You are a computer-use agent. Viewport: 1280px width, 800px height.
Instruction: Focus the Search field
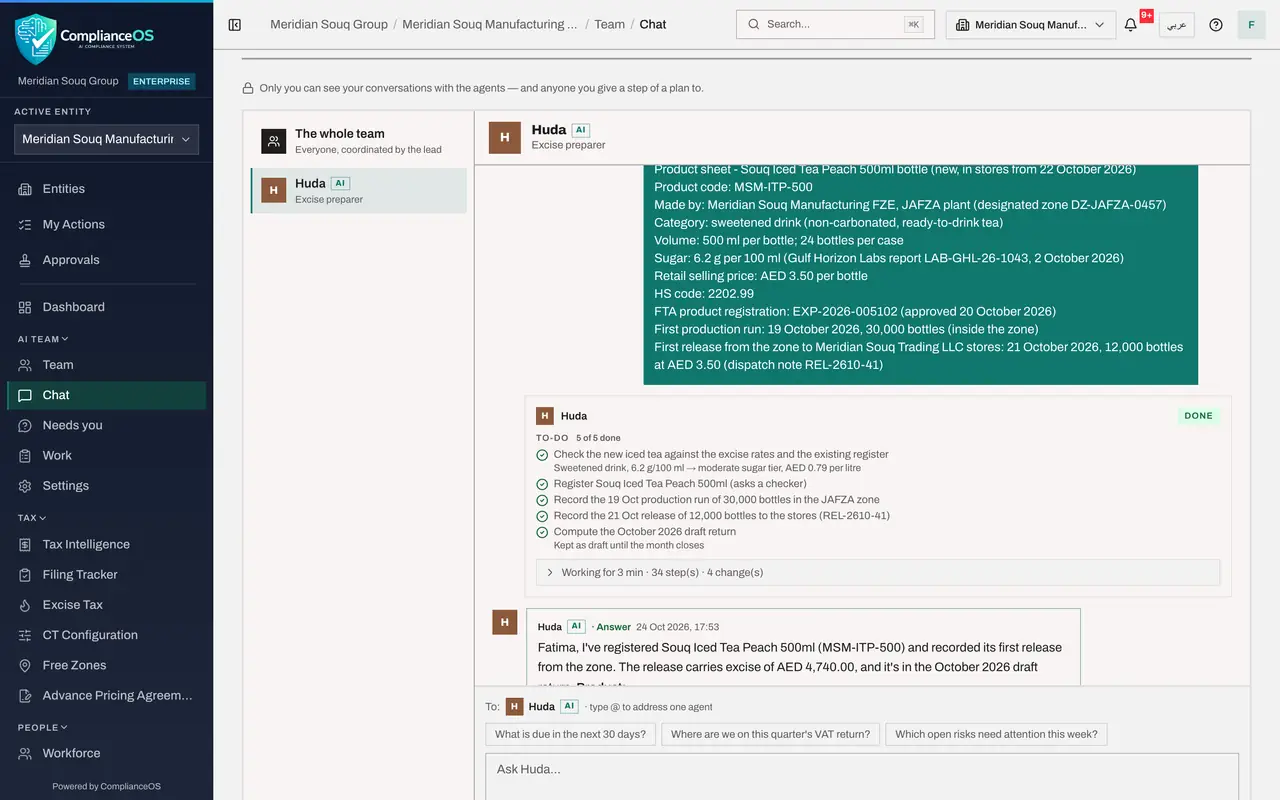[835, 24]
